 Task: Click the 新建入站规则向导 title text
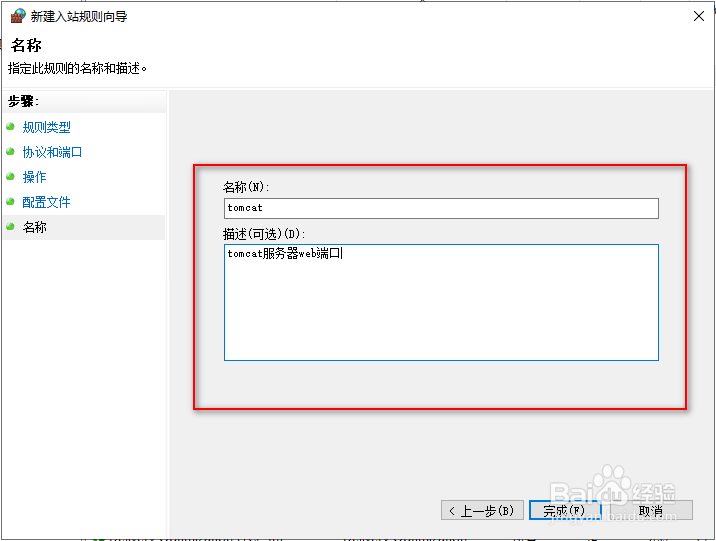click(79, 16)
